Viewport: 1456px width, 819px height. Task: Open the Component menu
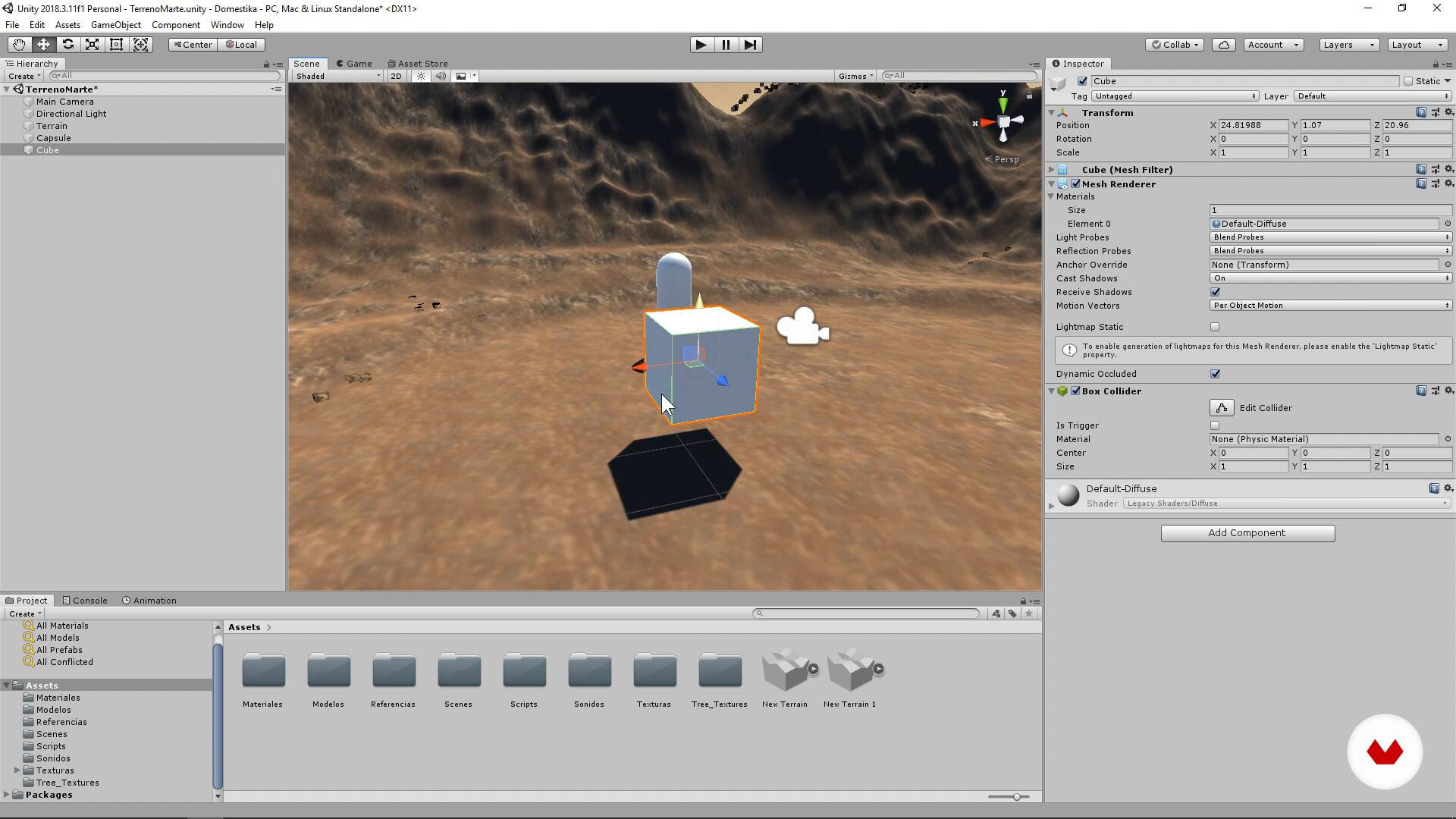176,25
